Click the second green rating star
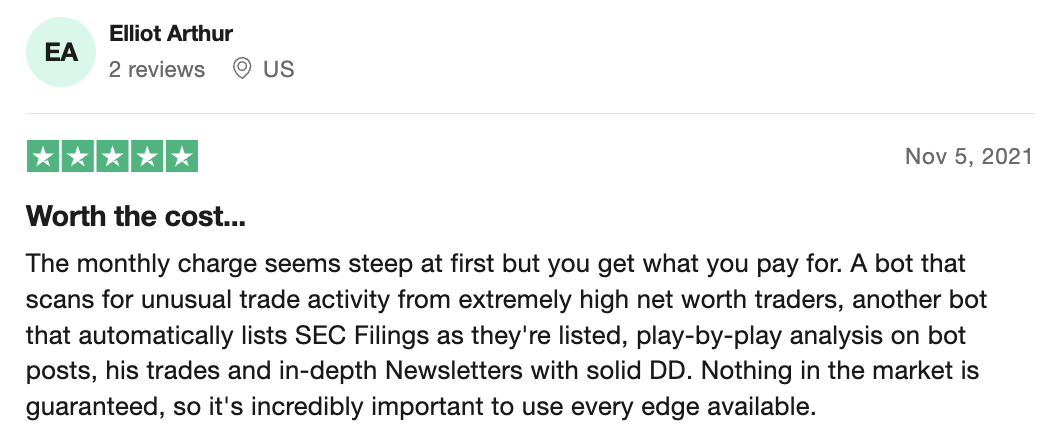This screenshot has height=444, width=1050. pyautogui.click(x=78, y=157)
